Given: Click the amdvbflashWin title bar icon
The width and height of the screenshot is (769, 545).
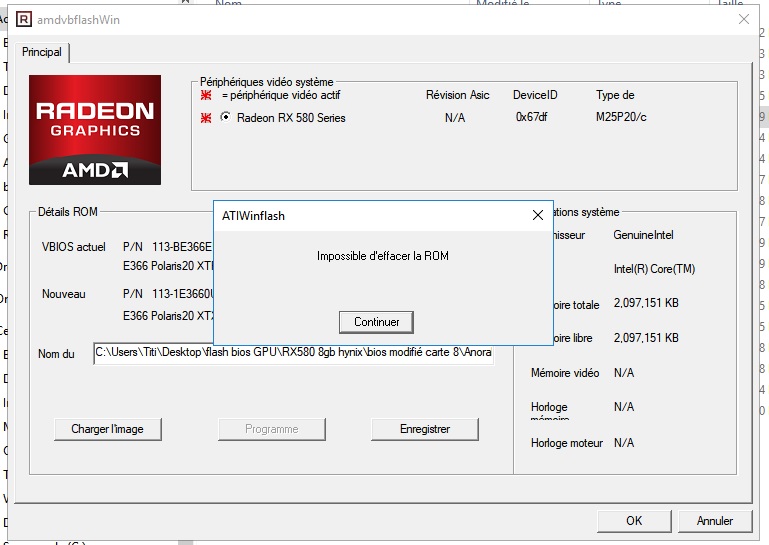Looking at the screenshot, I should pyautogui.click(x=24, y=20).
